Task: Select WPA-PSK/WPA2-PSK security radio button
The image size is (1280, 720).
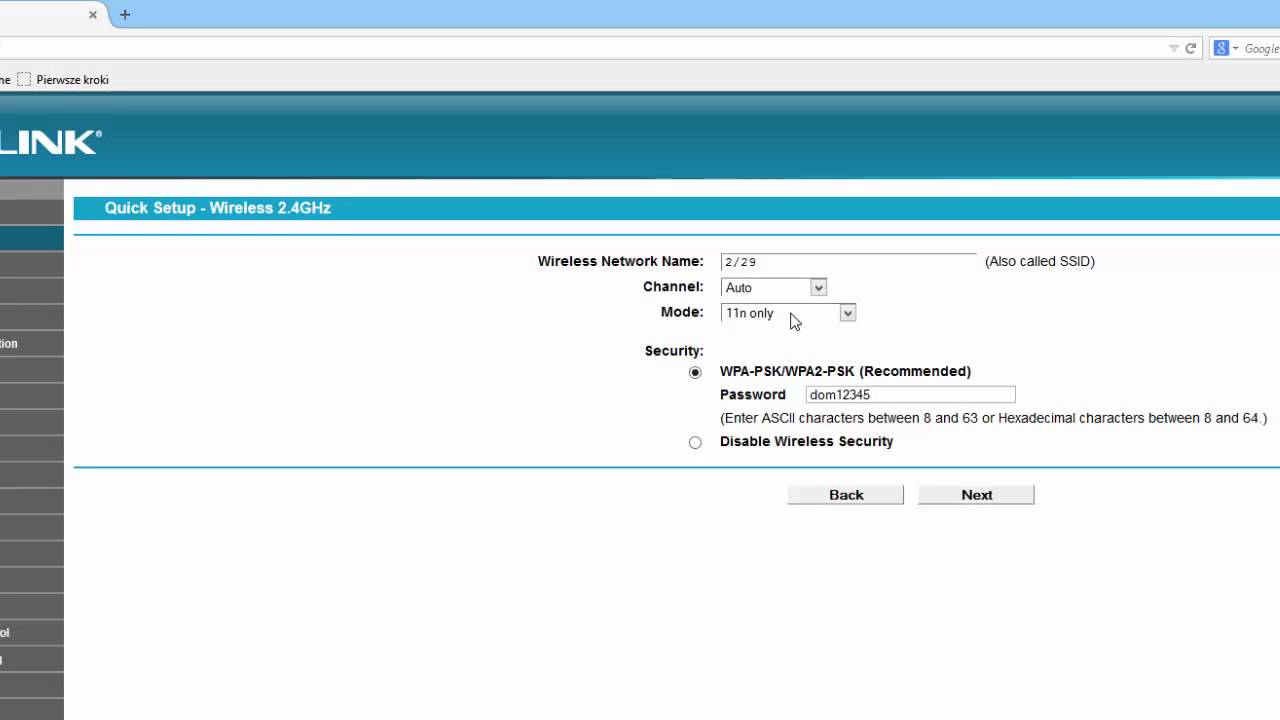Action: click(695, 372)
